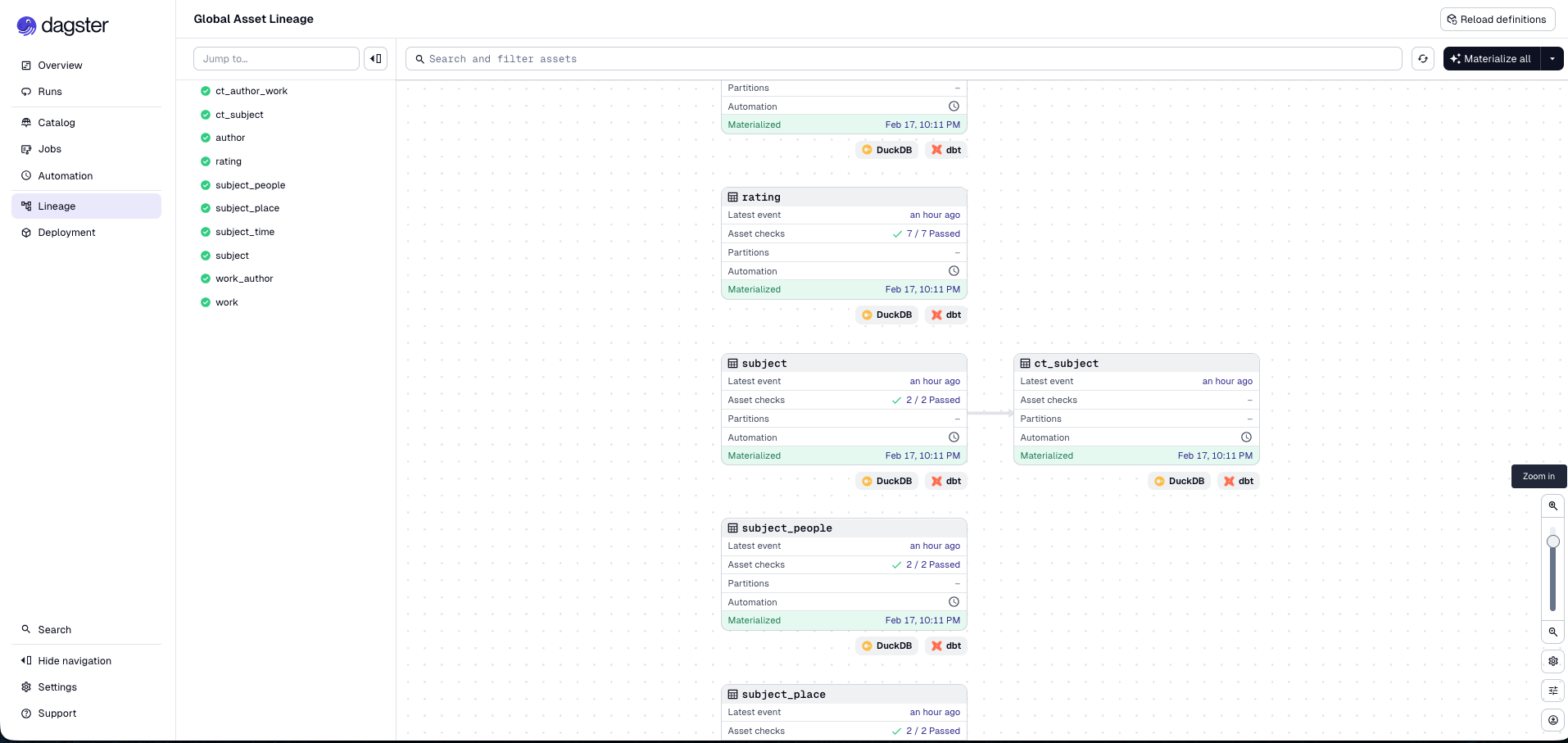Open the Materialize all dropdown arrow
Image resolution: width=1568 pixels, height=743 pixels.
(x=1552, y=59)
